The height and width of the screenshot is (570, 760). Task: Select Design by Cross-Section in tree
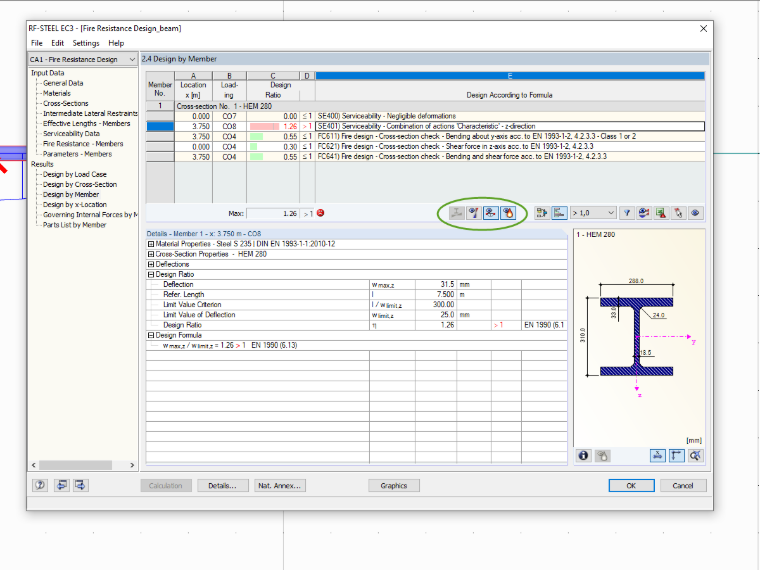[x=80, y=185]
